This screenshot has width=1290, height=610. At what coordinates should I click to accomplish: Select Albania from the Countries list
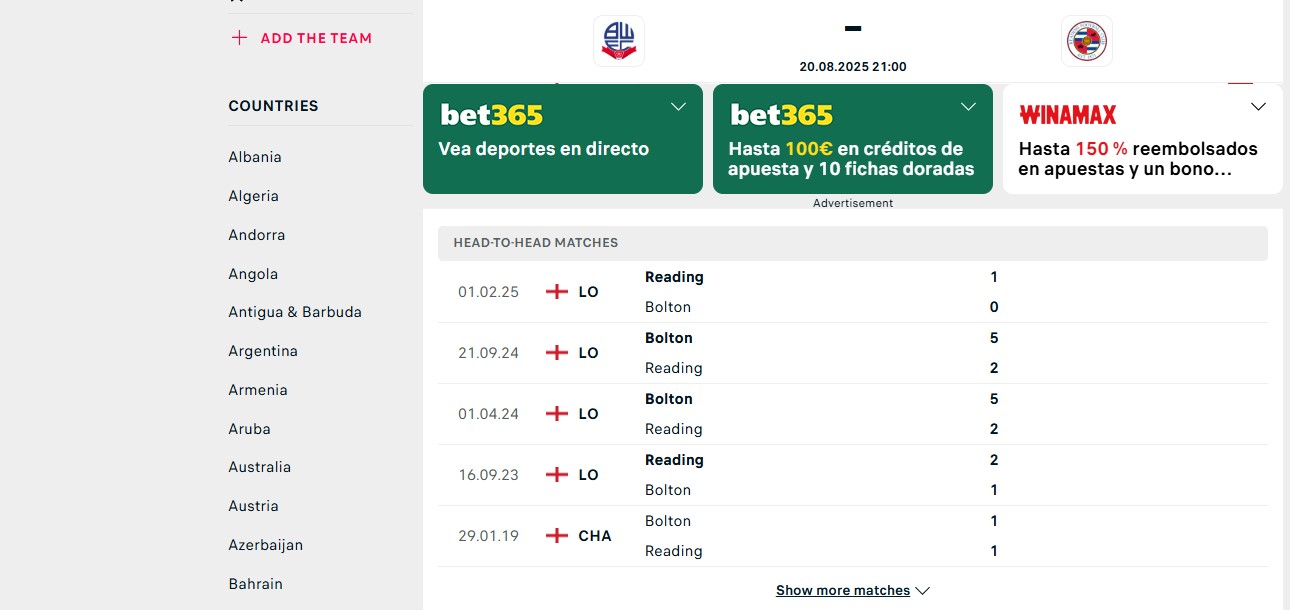[255, 157]
